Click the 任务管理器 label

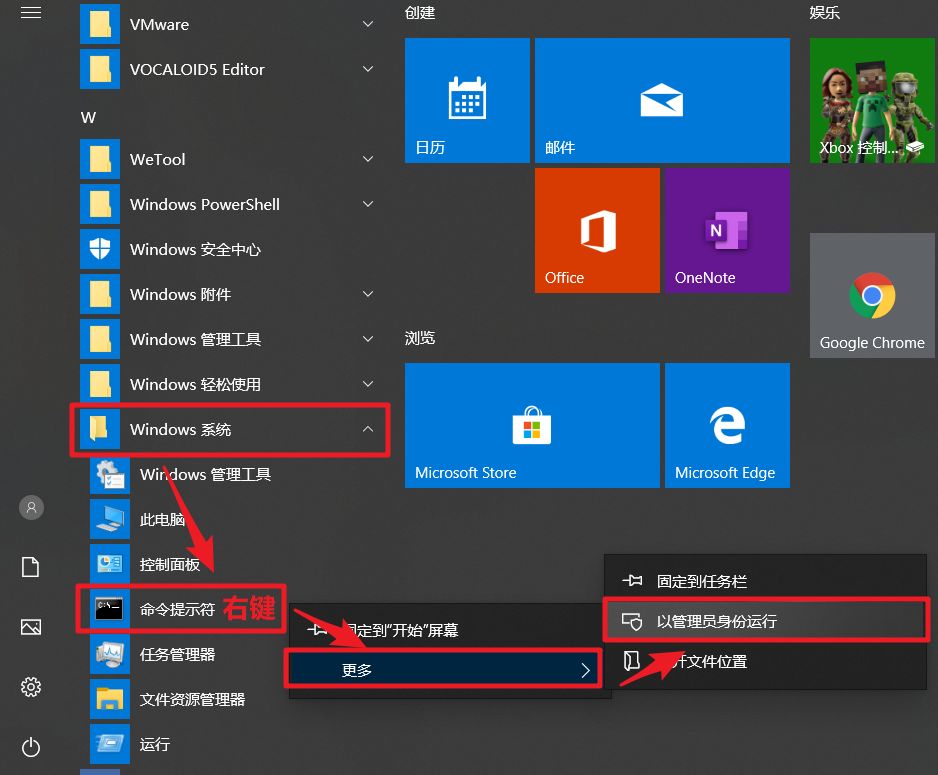click(x=177, y=654)
